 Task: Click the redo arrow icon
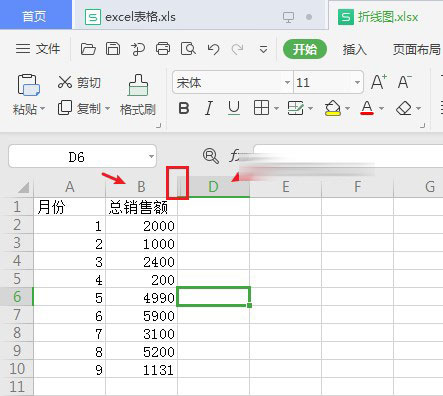click(x=237, y=49)
